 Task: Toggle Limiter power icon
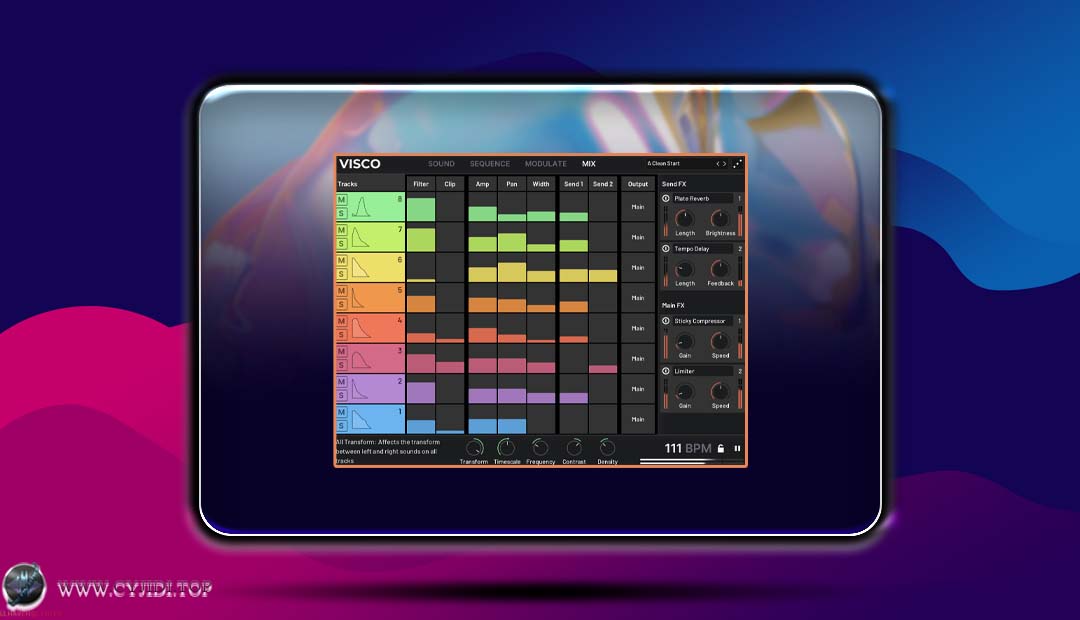(x=666, y=371)
